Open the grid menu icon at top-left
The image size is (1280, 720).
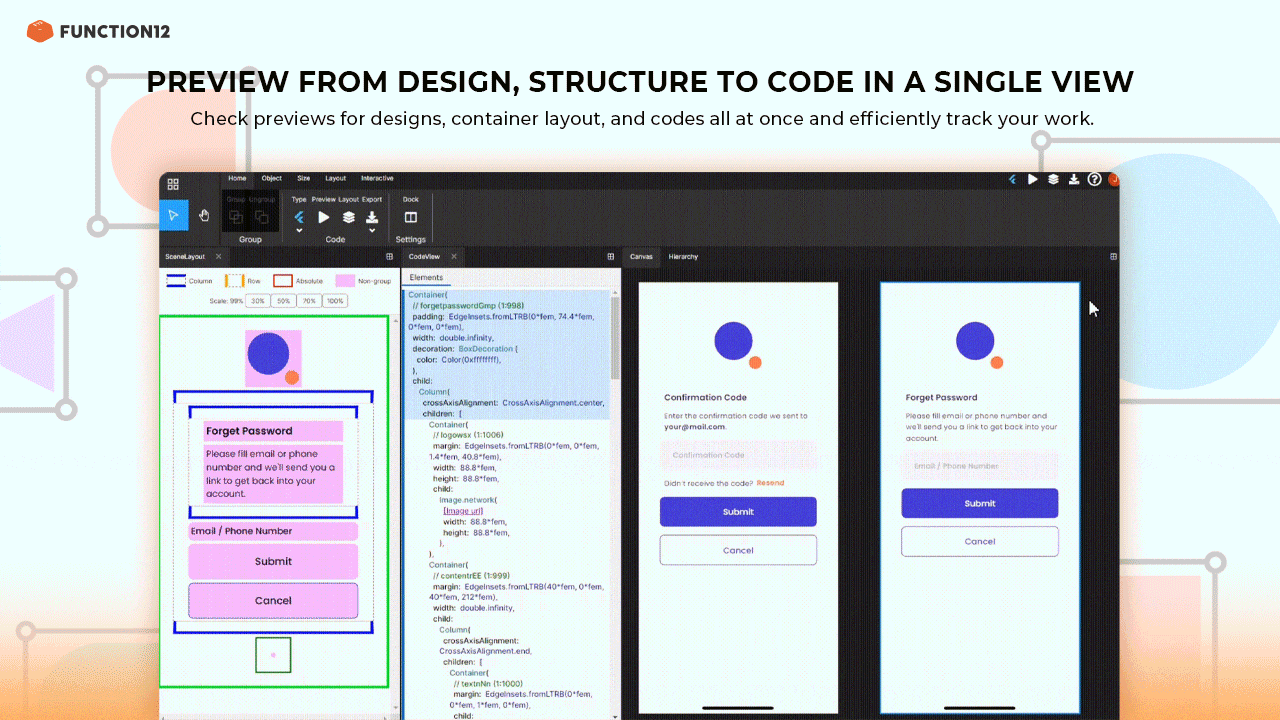click(173, 184)
